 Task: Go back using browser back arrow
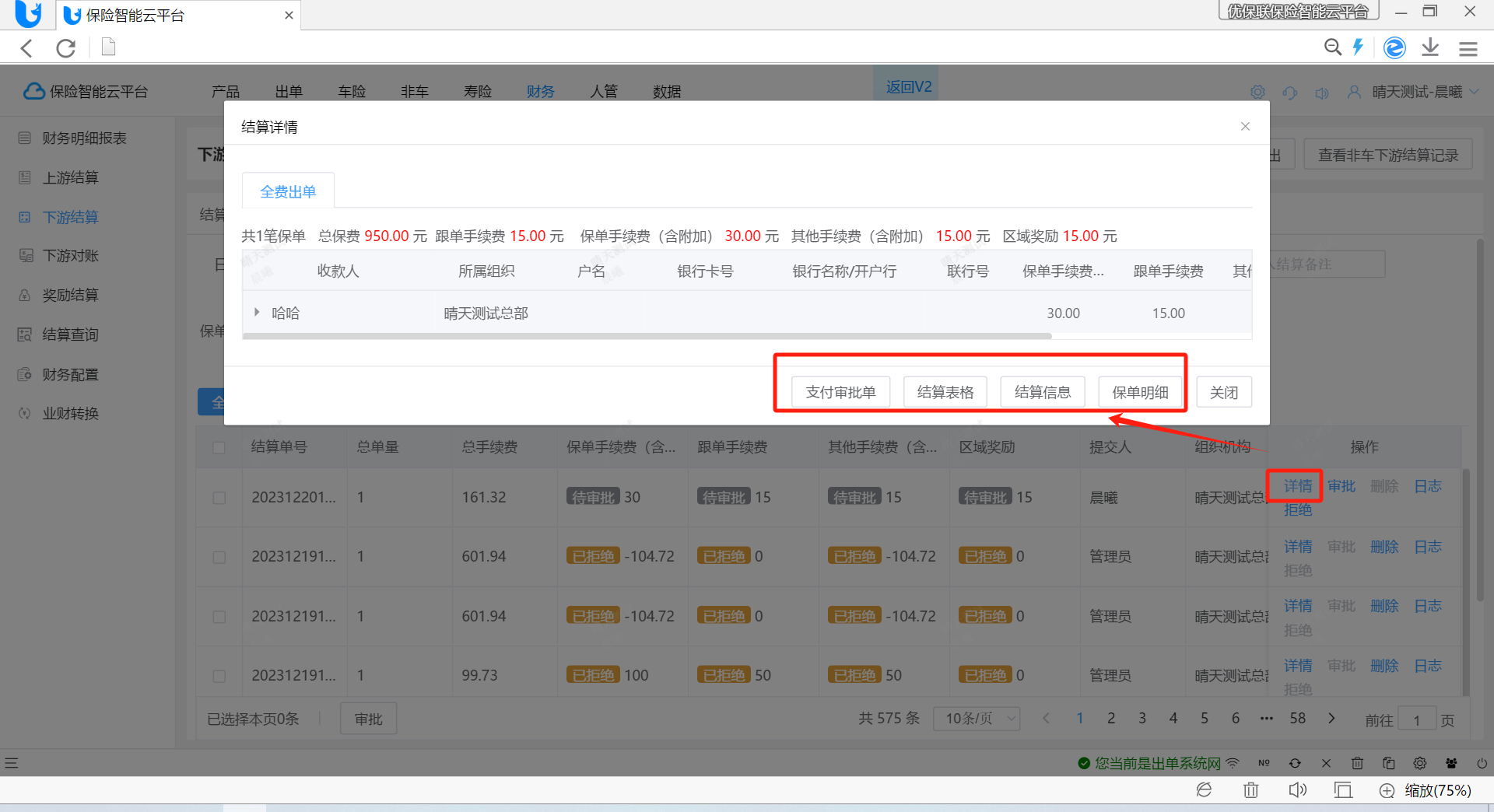click(26, 48)
